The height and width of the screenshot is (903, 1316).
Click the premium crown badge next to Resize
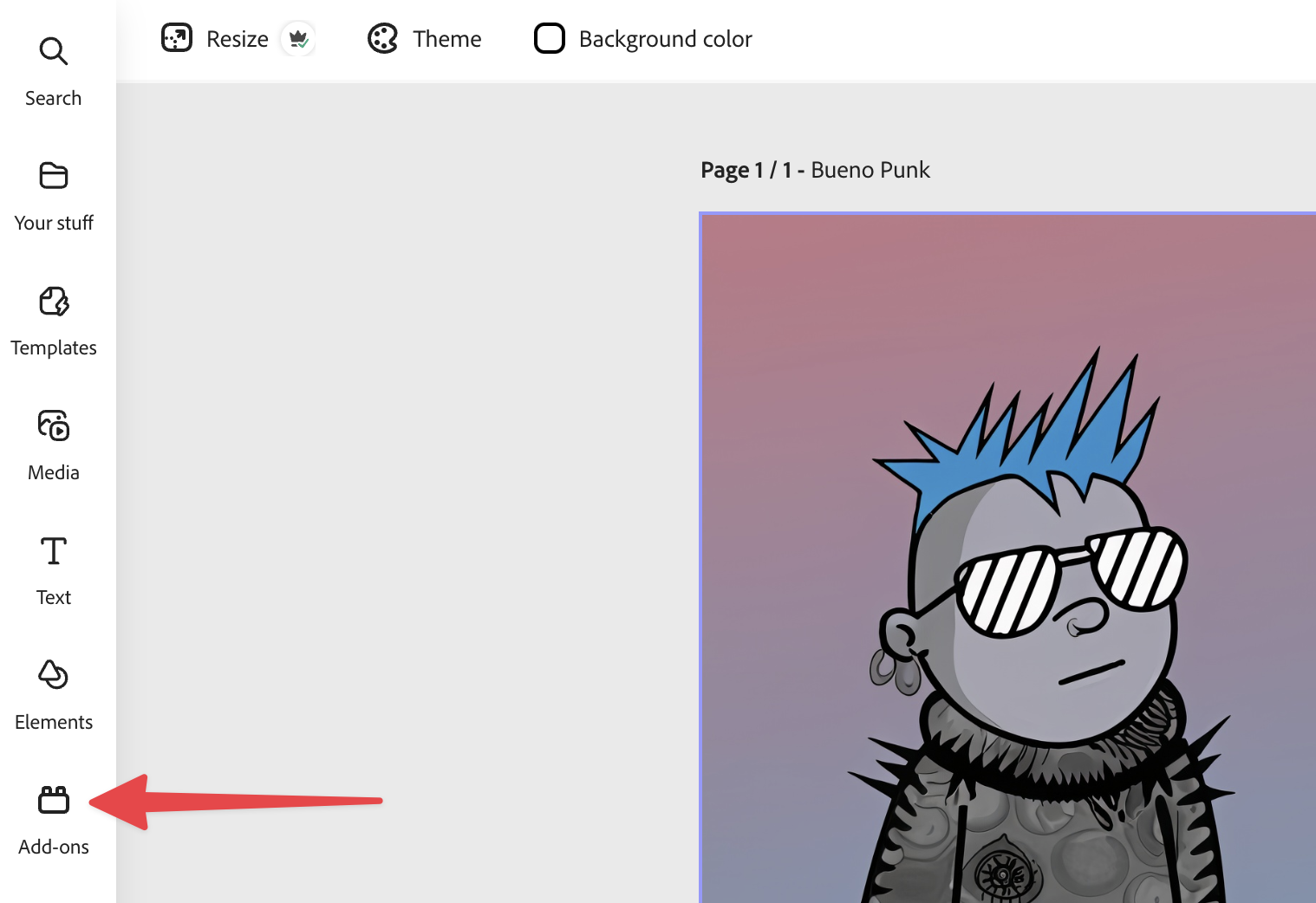pyautogui.click(x=298, y=39)
